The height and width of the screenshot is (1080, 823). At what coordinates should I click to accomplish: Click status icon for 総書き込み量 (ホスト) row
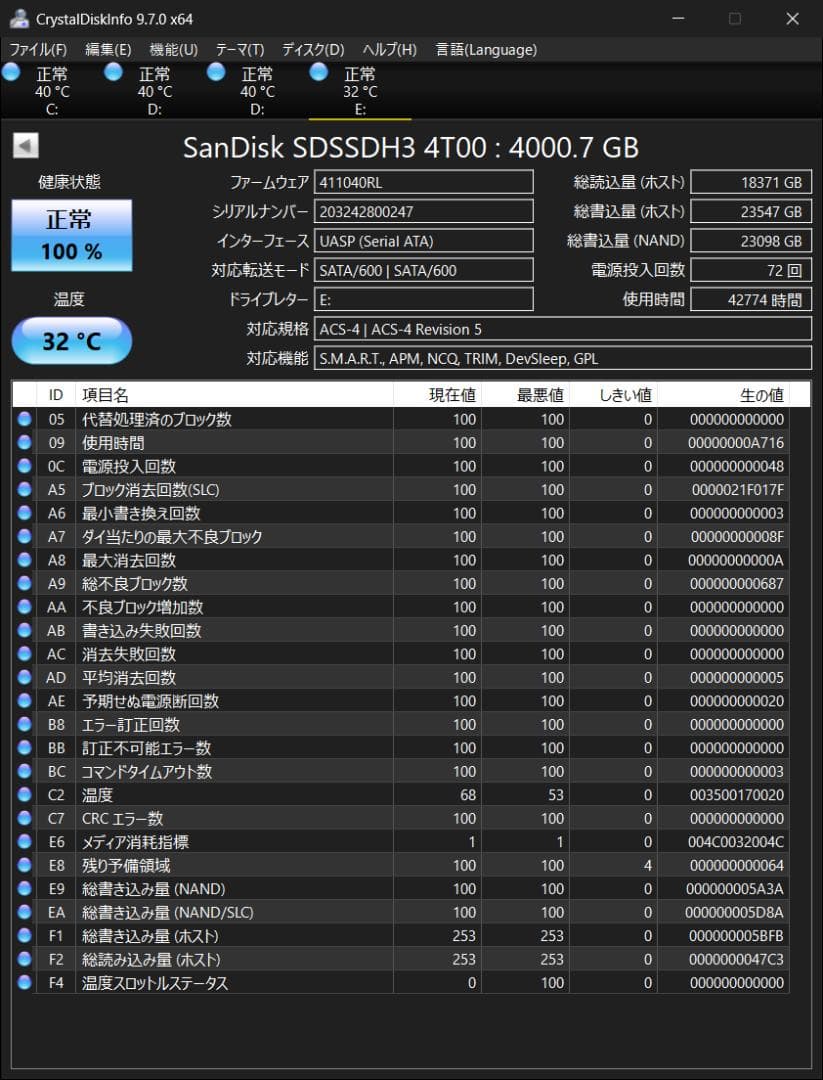(25, 935)
